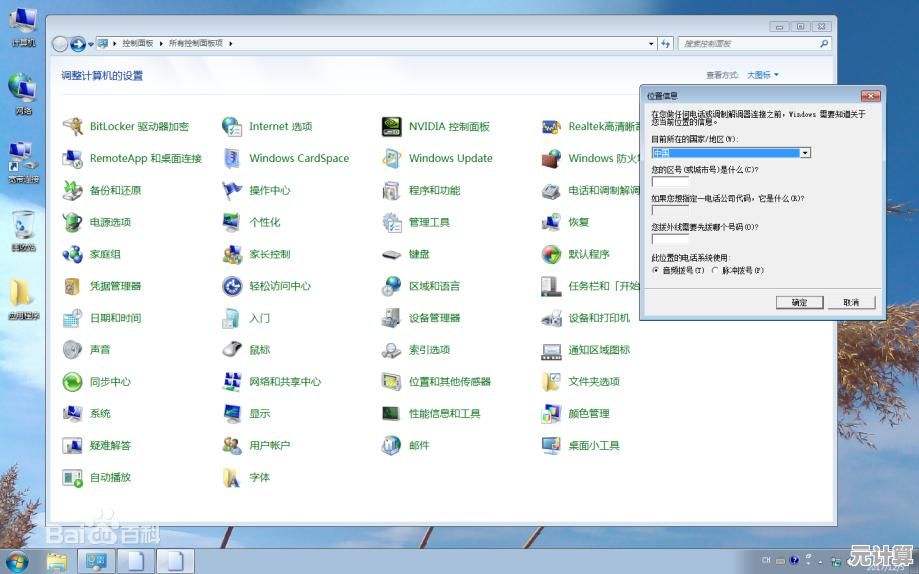This screenshot has width=919, height=574.
Task: Click the Windows Start orb
Action: point(16,561)
